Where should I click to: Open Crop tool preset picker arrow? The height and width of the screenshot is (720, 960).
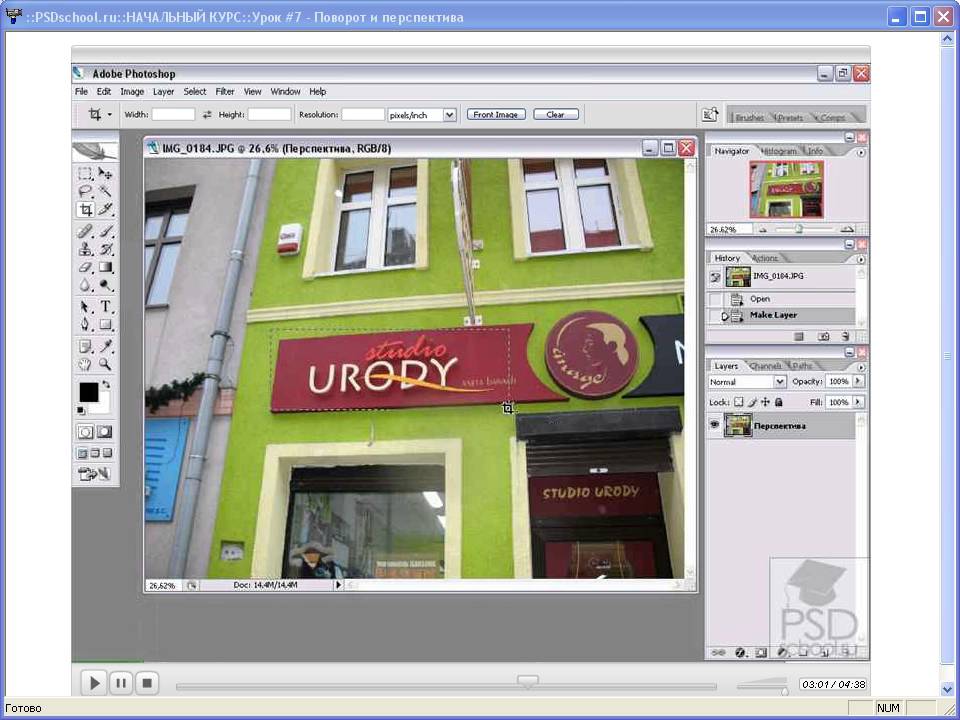pos(110,114)
